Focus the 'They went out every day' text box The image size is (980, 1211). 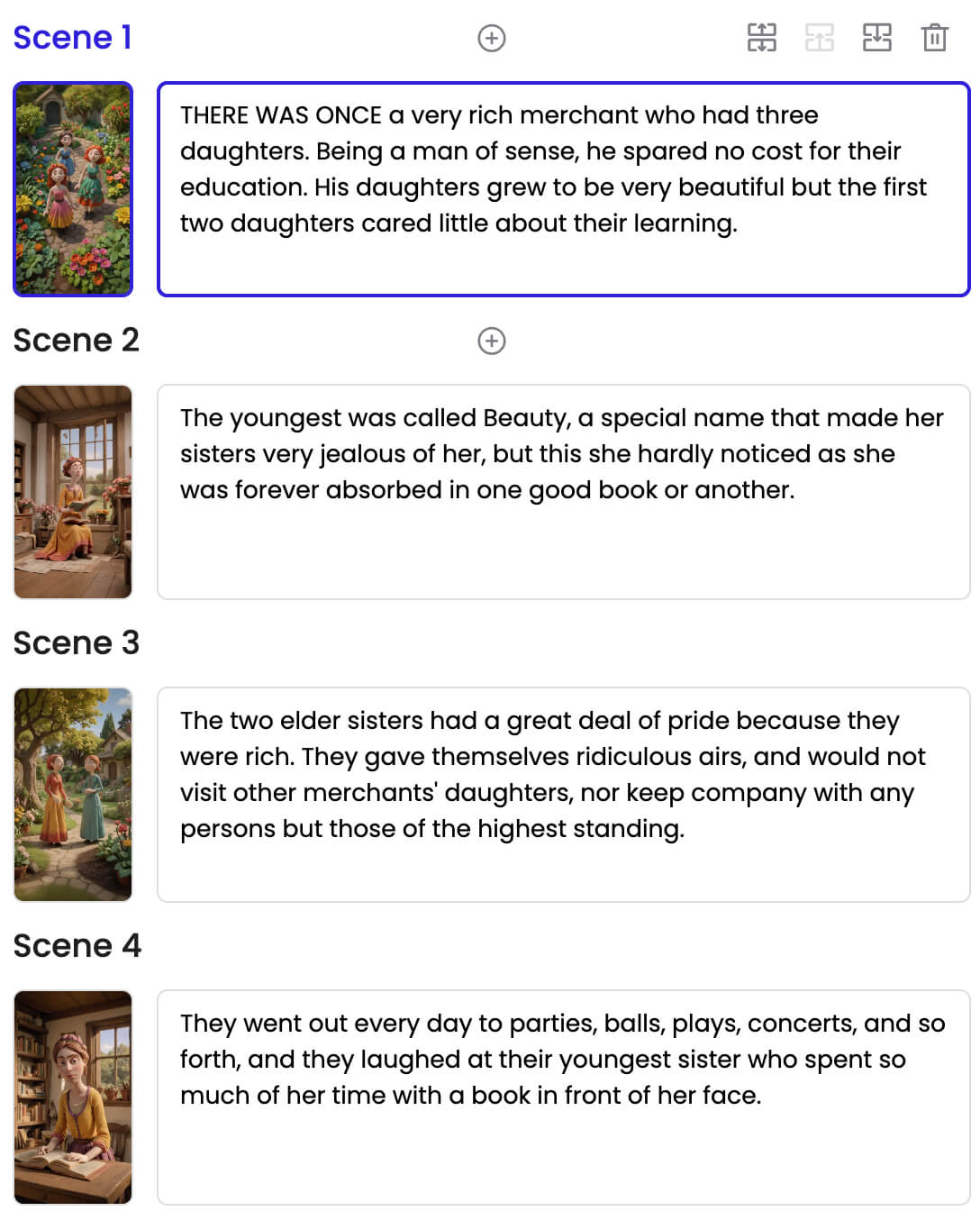pyautogui.click(x=564, y=1097)
